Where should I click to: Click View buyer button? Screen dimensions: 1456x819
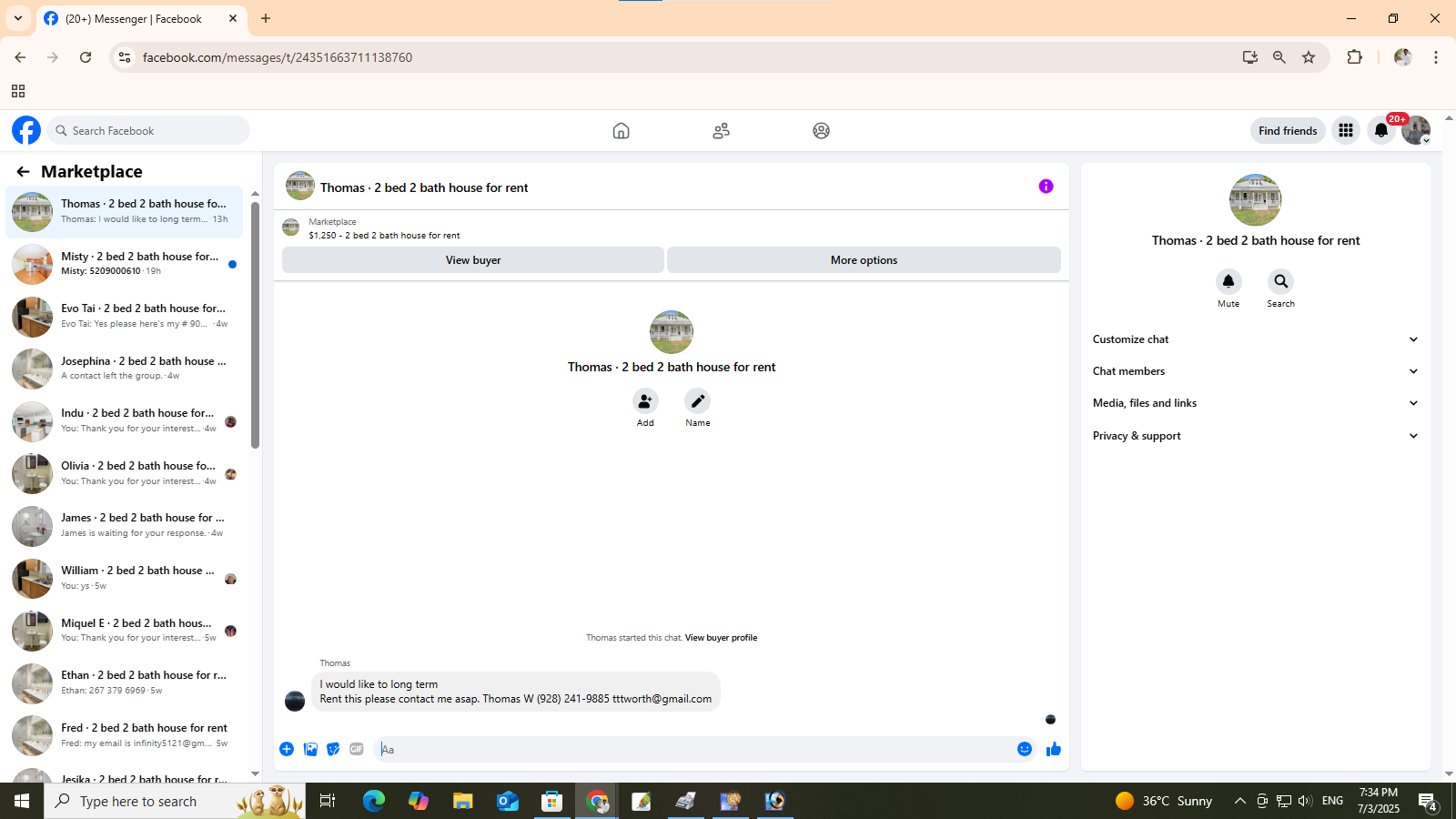(x=473, y=260)
